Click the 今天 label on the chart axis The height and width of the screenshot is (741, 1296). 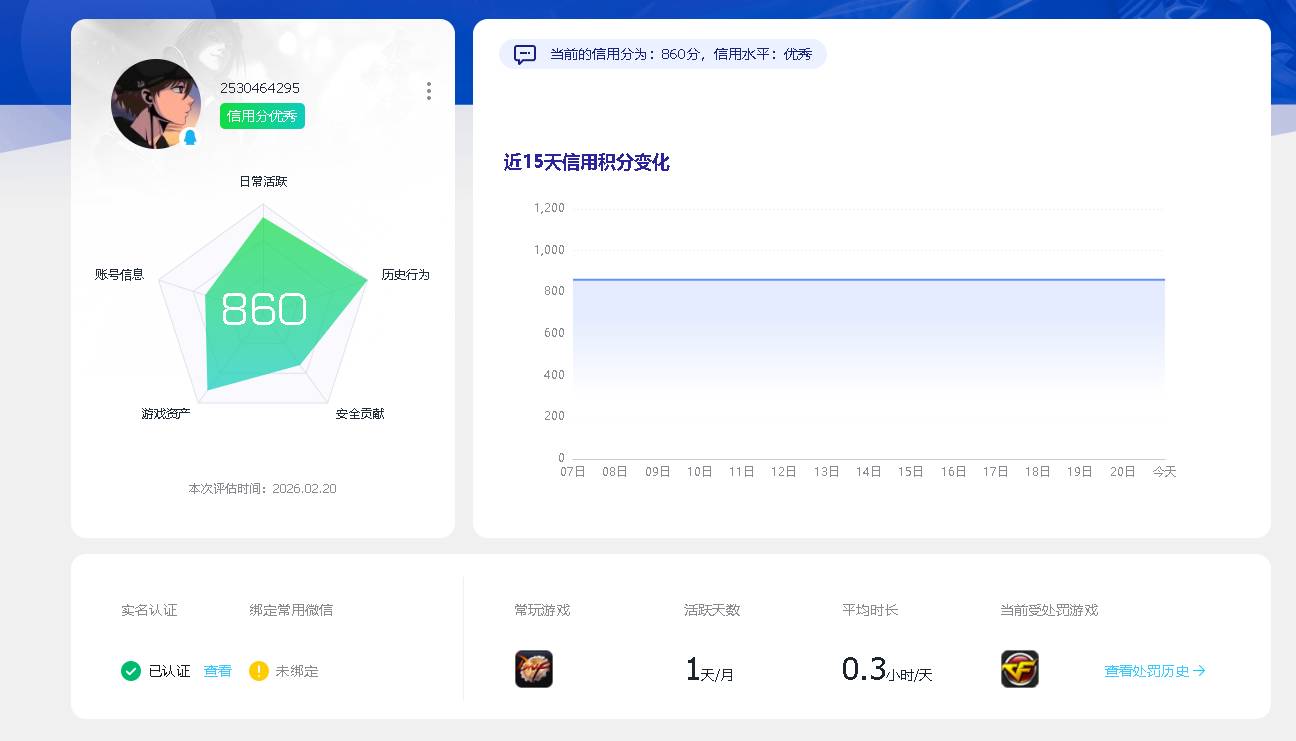coord(1164,470)
